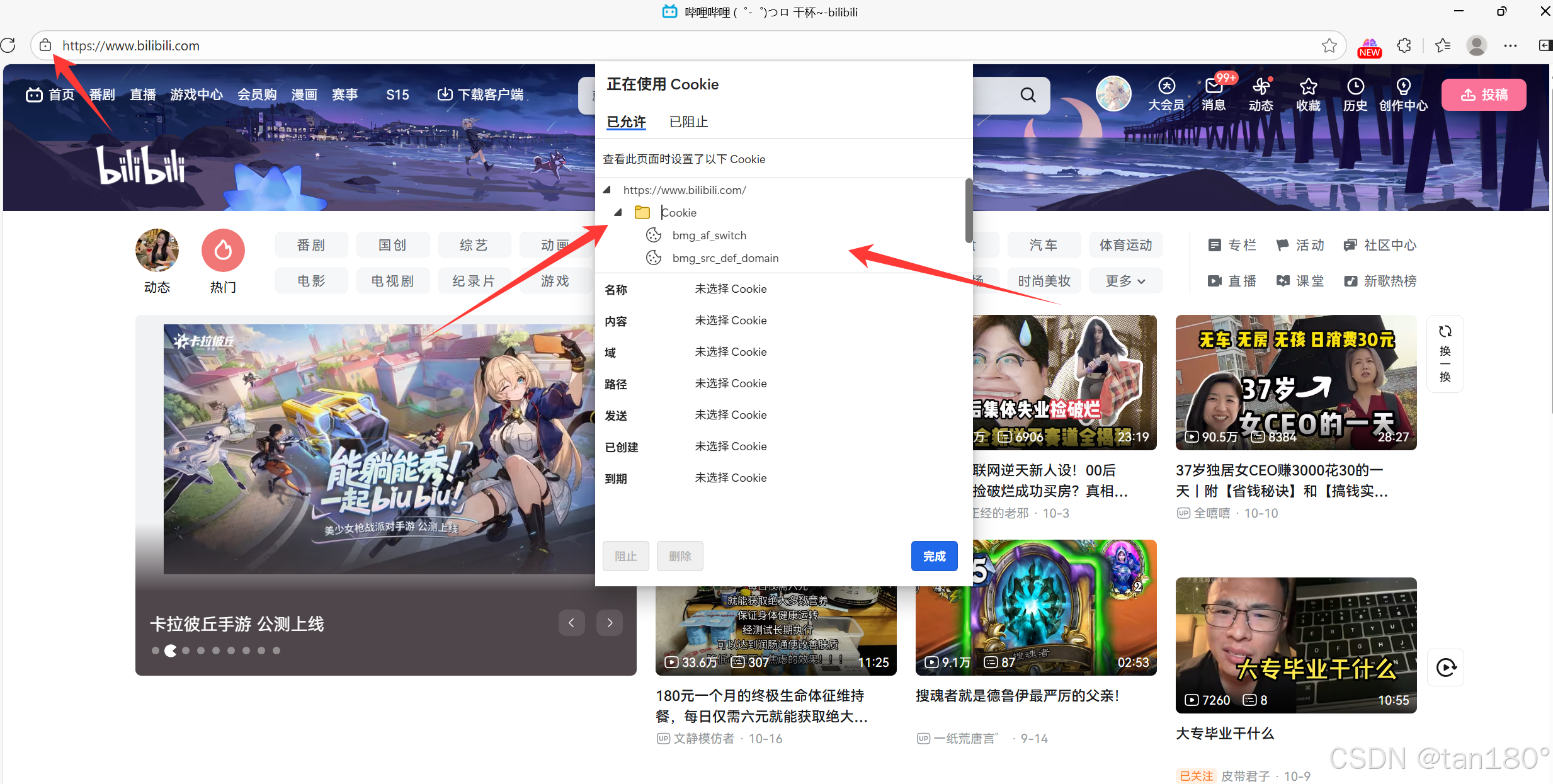Select the 已允许 tab
The width and height of the screenshot is (1553, 784).
point(626,122)
